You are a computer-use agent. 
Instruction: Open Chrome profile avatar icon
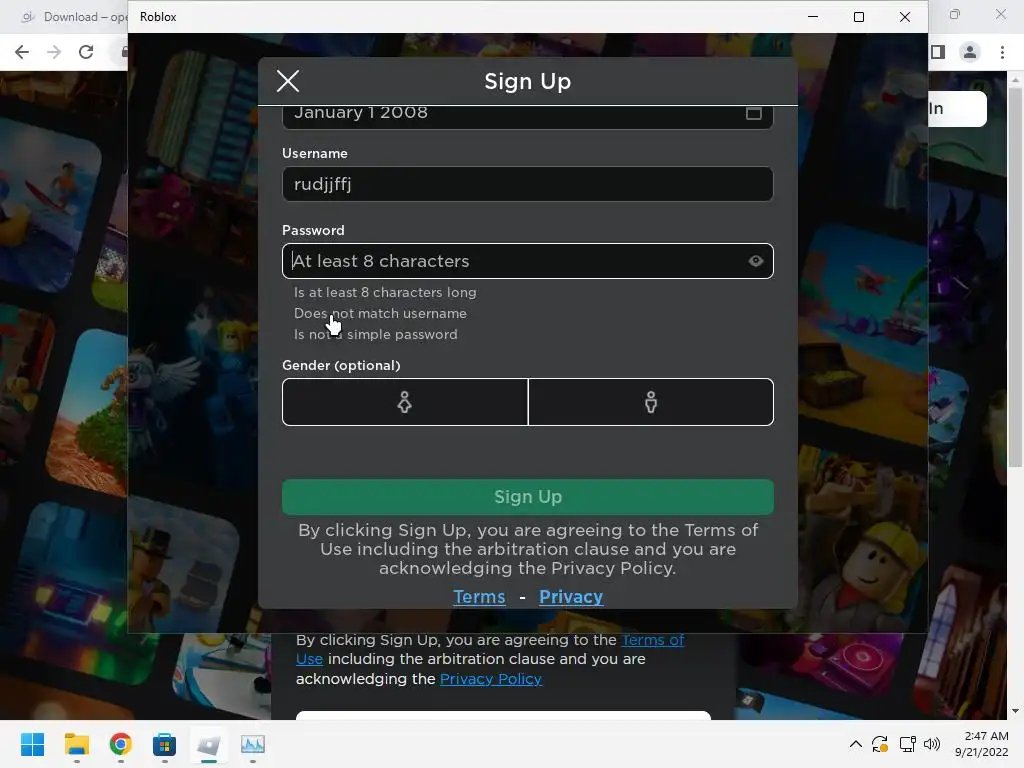[970, 52]
